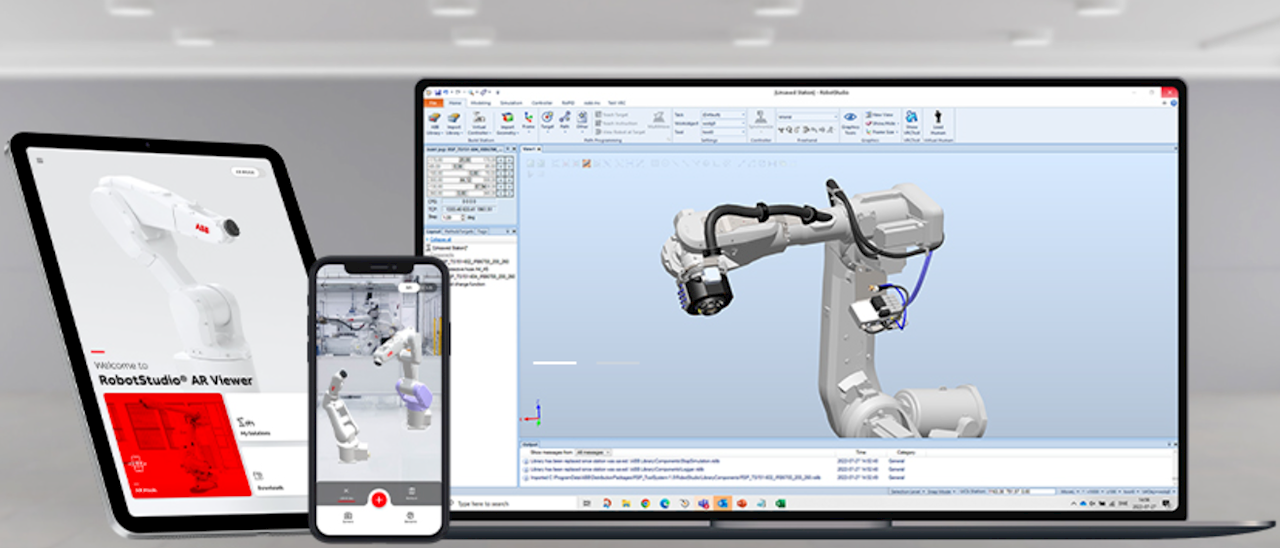Switch to the Modeling ribbon tab
The width and height of the screenshot is (1280, 548).
point(481,102)
